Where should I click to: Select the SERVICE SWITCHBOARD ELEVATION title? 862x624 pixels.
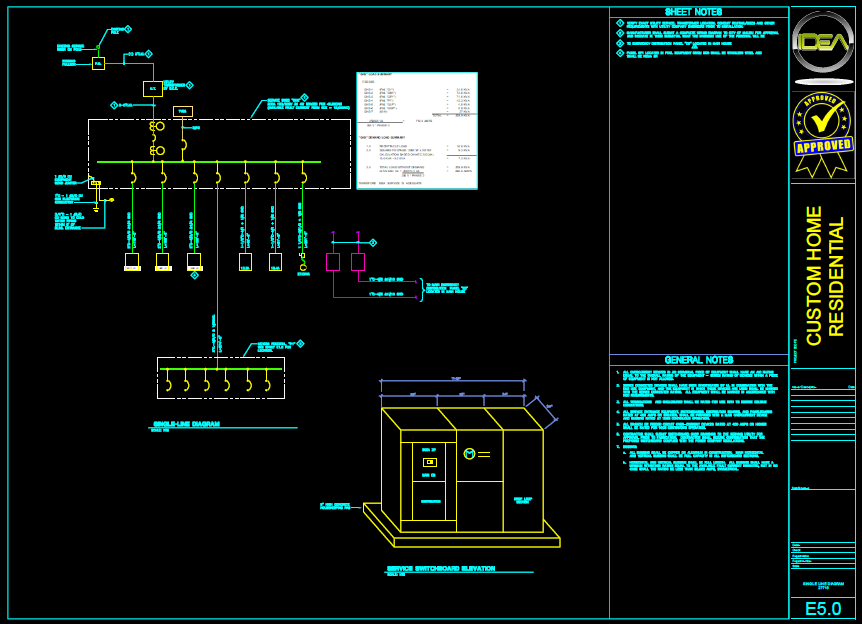tap(440, 568)
